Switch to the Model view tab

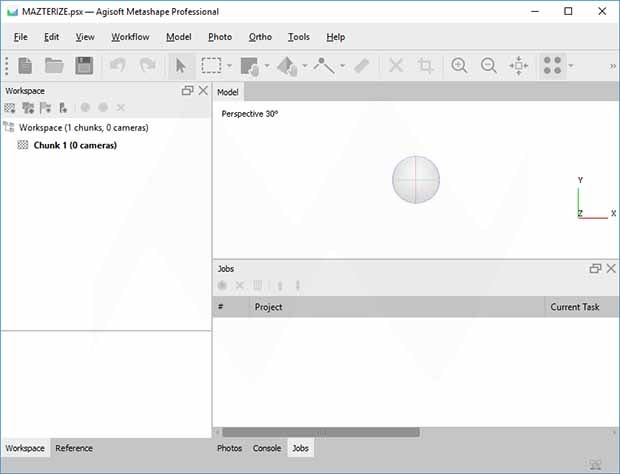(x=228, y=92)
